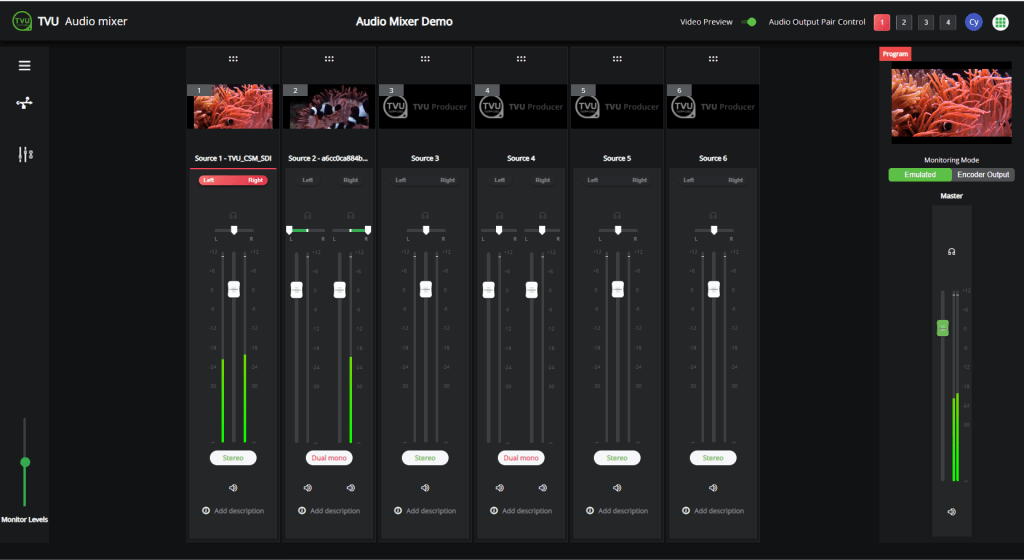Click the drag handle above Source 4

pos(521,59)
